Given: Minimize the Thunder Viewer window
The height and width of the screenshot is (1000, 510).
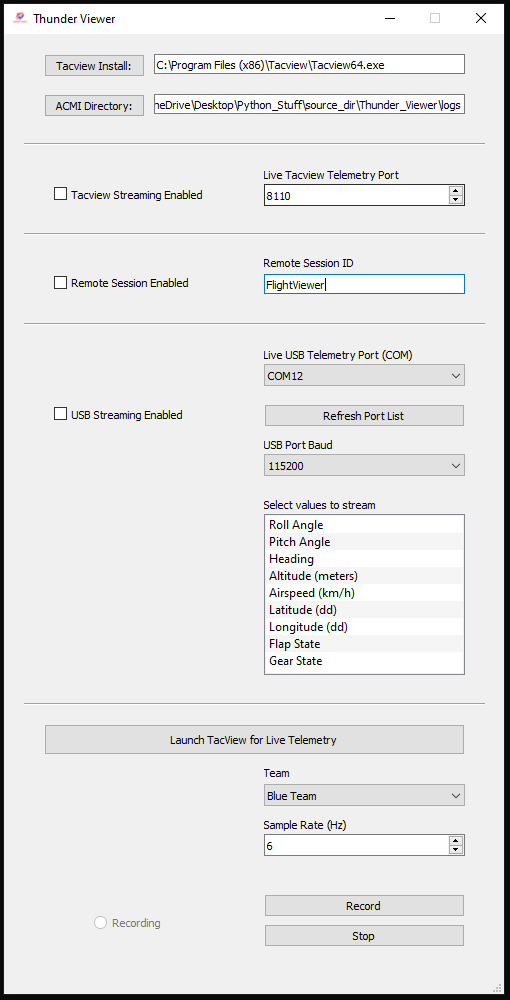Looking at the screenshot, I should tap(389, 18).
